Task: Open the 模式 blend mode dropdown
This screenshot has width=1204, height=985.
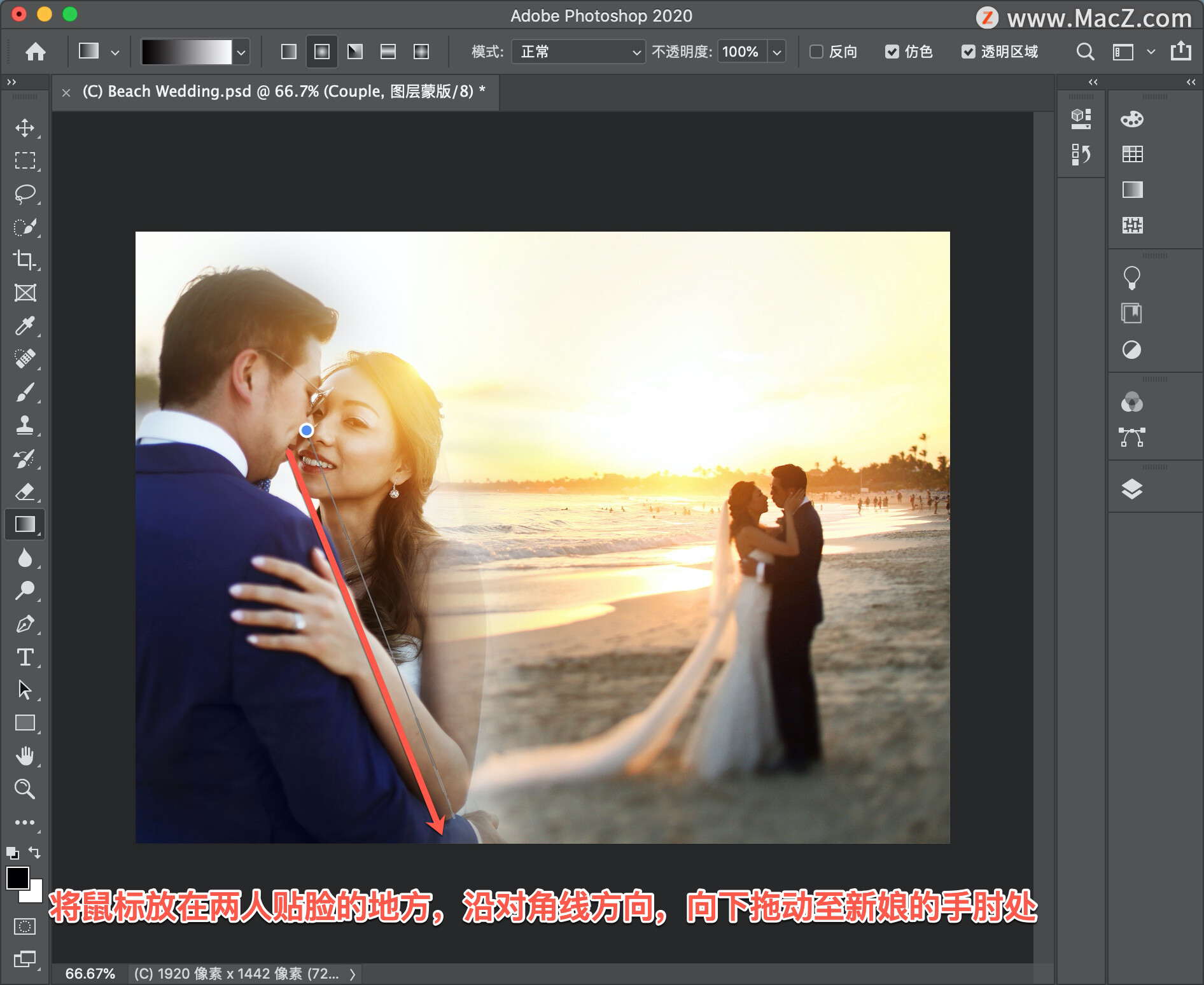Action: click(578, 52)
